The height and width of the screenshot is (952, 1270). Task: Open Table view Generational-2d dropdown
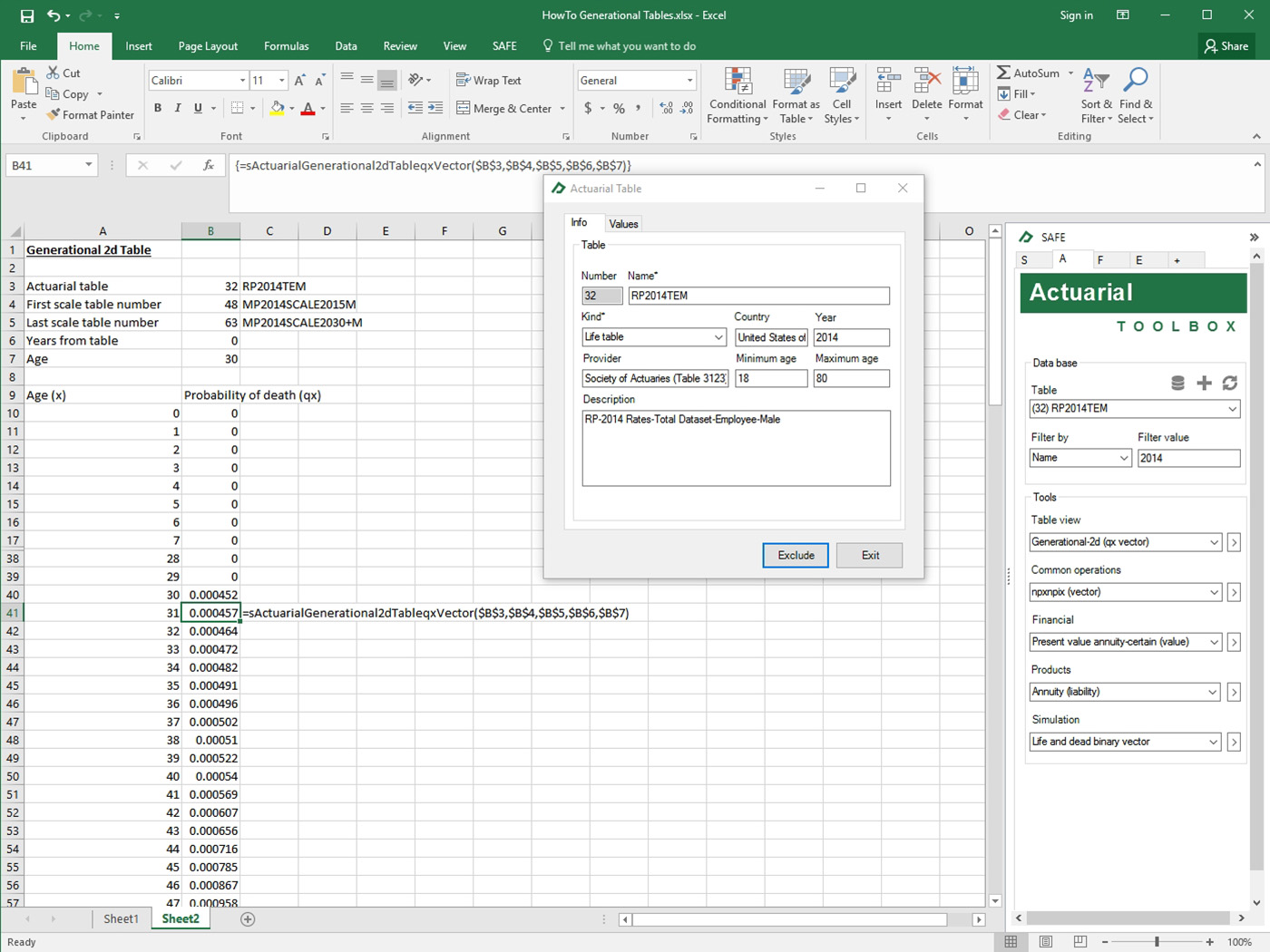point(1213,542)
